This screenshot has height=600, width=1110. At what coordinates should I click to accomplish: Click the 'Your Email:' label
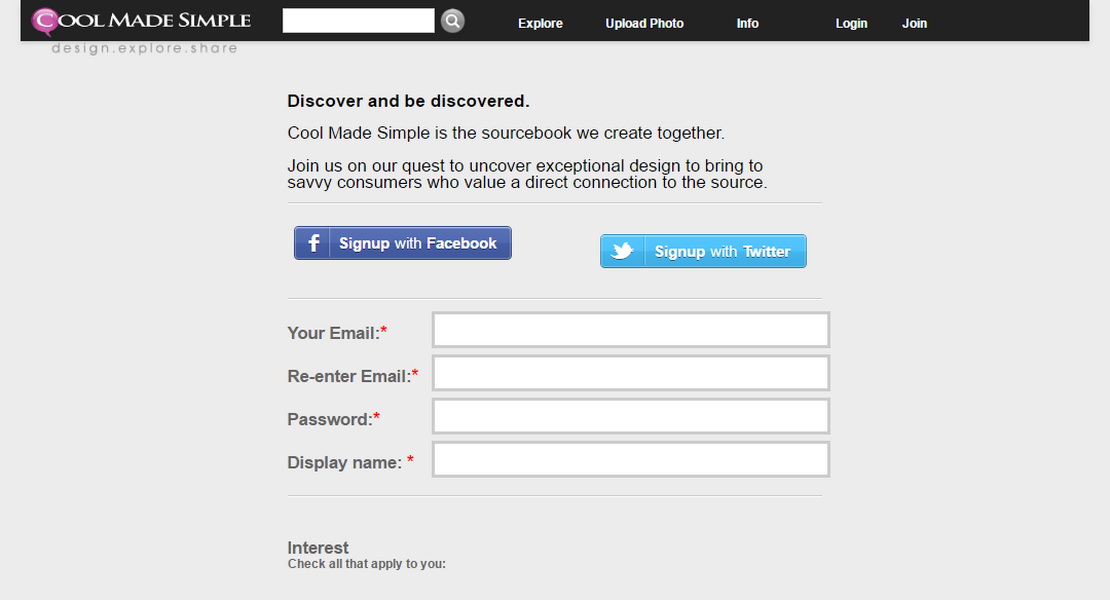pos(333,333)
